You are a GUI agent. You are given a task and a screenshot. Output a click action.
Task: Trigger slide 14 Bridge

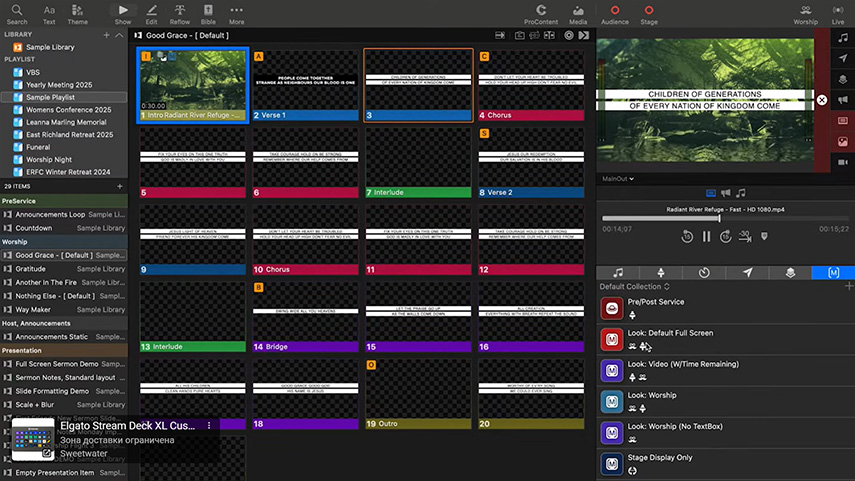coord(305,316)
